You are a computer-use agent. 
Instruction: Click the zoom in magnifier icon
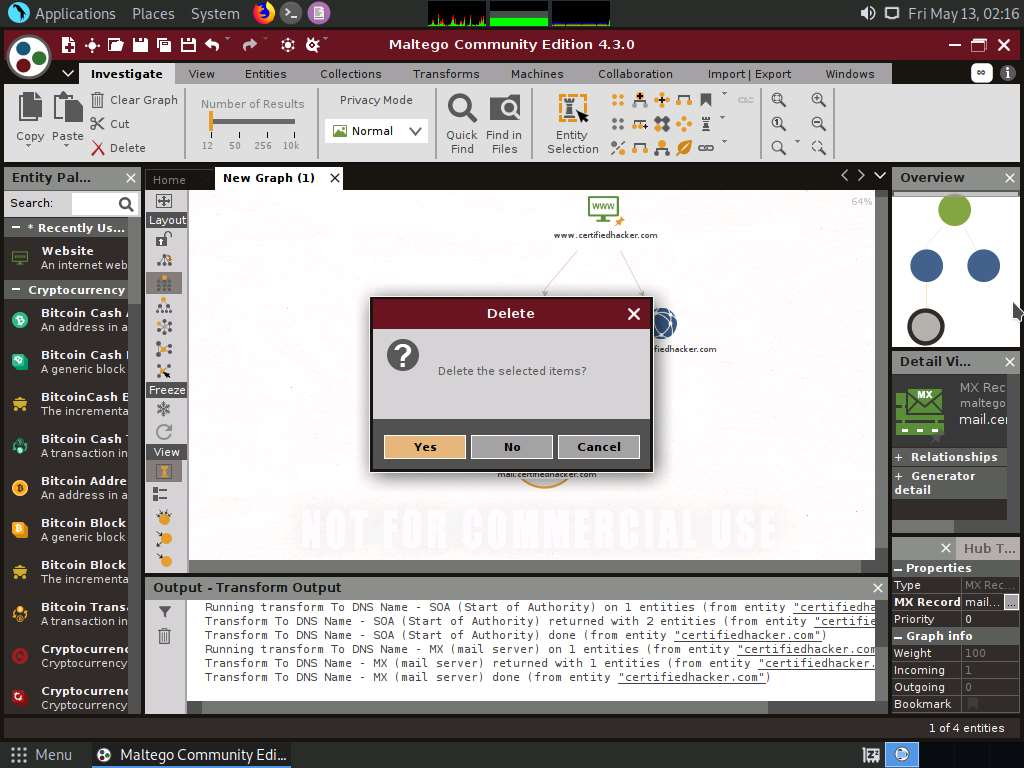click(x=818, y=100)
